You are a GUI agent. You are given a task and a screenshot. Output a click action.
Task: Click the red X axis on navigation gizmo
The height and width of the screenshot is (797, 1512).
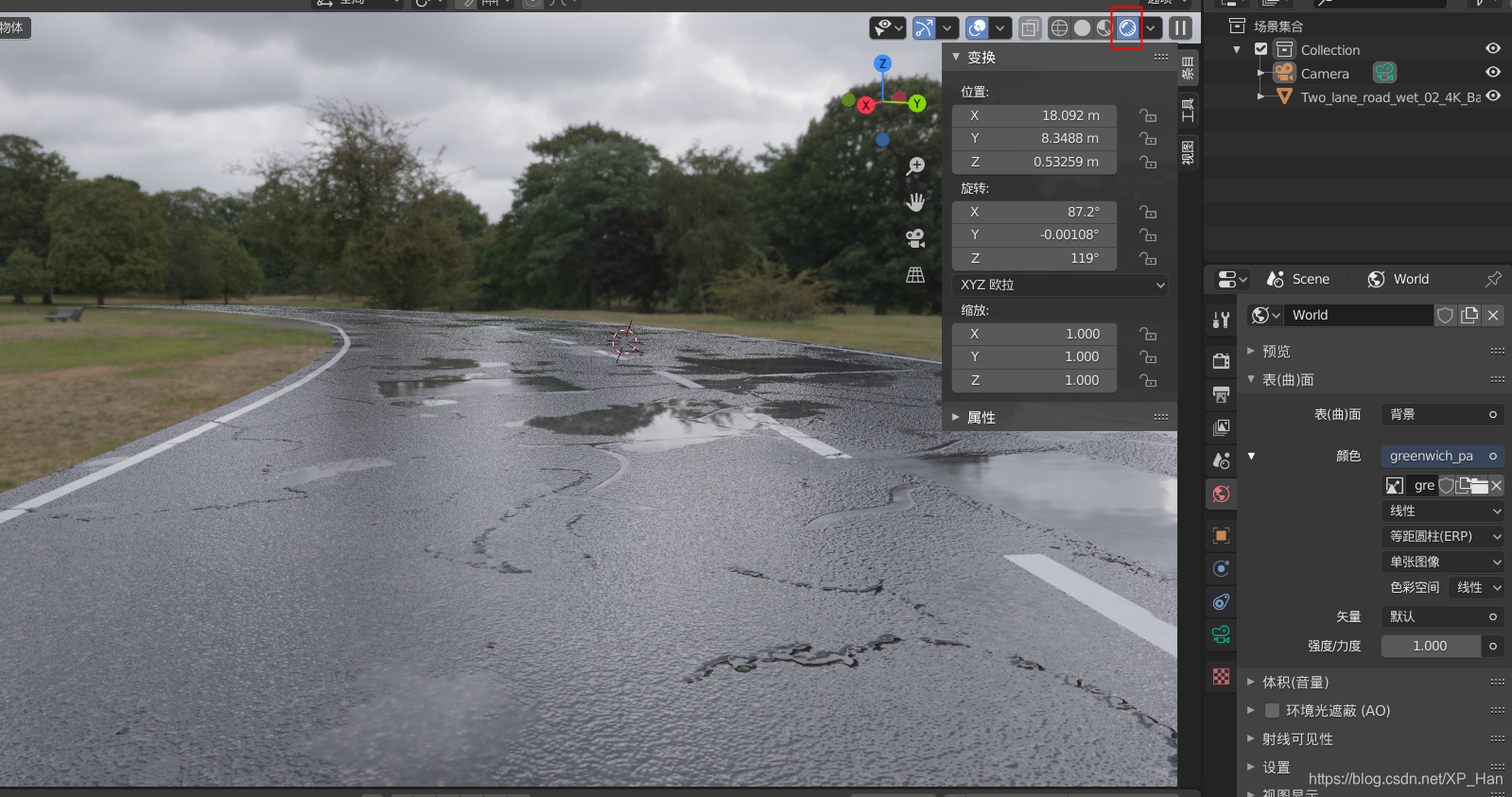click(865, 105)
